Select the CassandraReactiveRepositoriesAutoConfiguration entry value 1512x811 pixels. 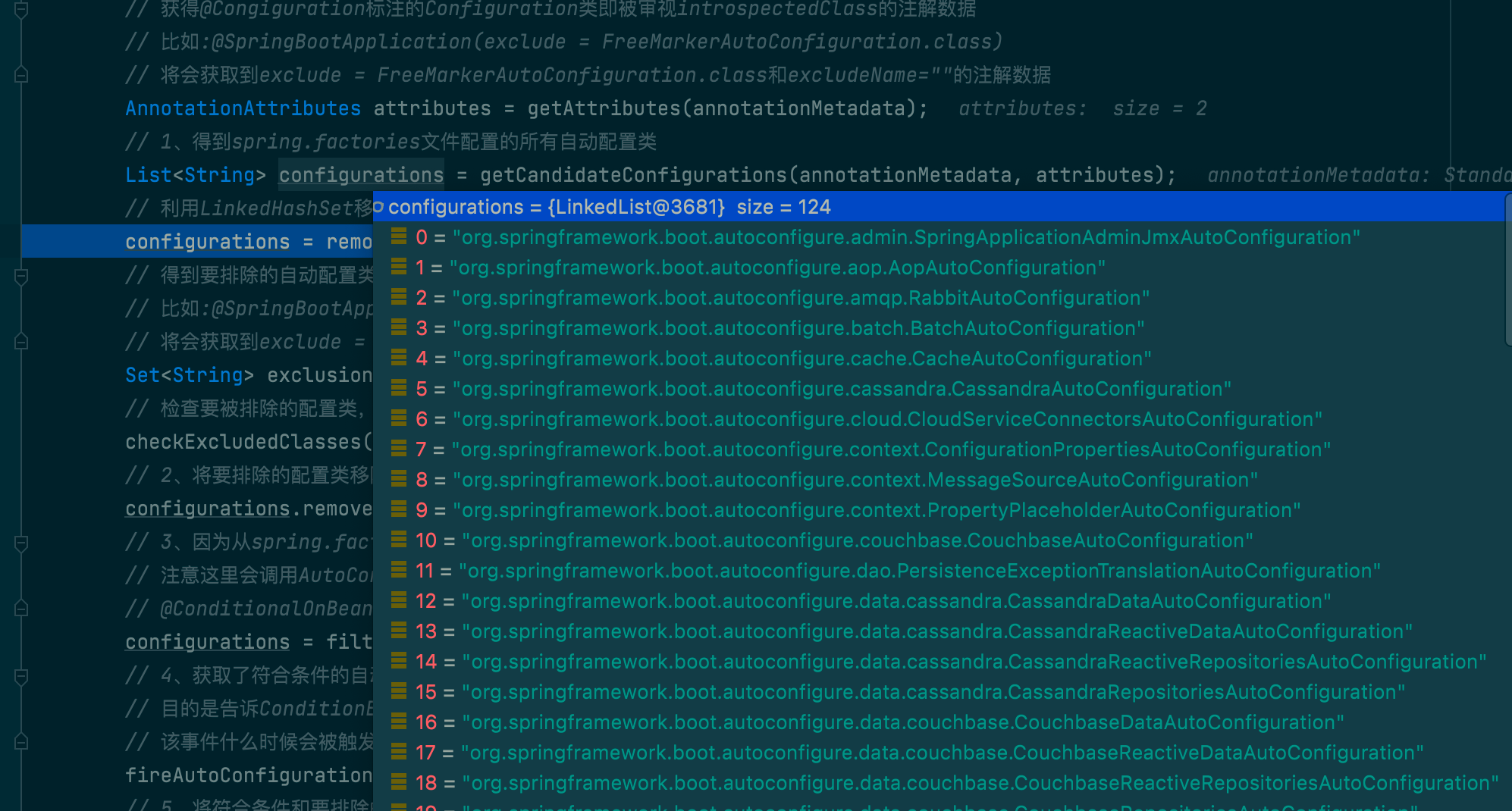pos(974,662)
